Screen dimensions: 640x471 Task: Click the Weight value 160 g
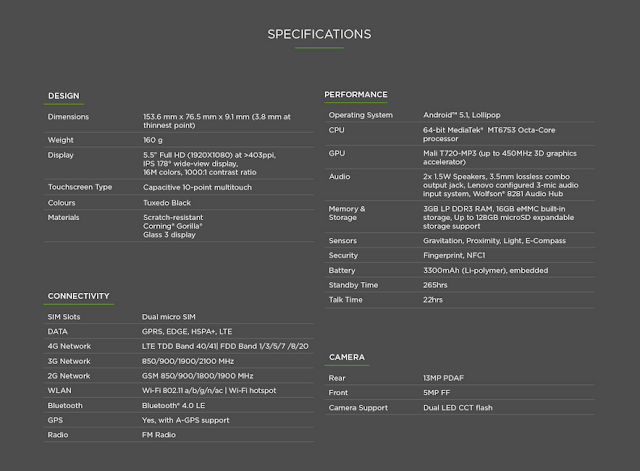click(153, 140)
